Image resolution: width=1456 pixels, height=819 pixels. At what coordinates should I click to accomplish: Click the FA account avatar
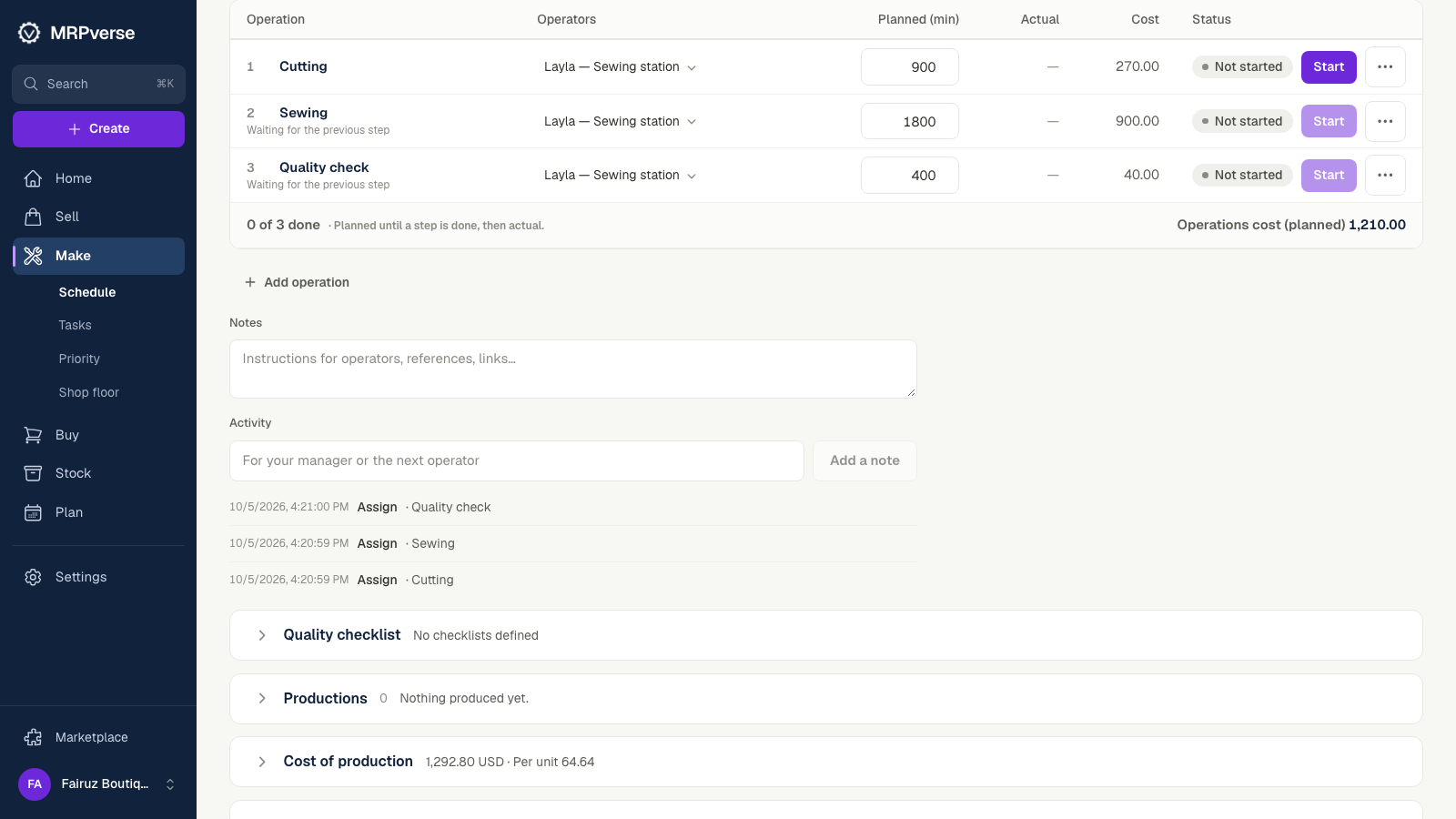[x=35, y=784]
